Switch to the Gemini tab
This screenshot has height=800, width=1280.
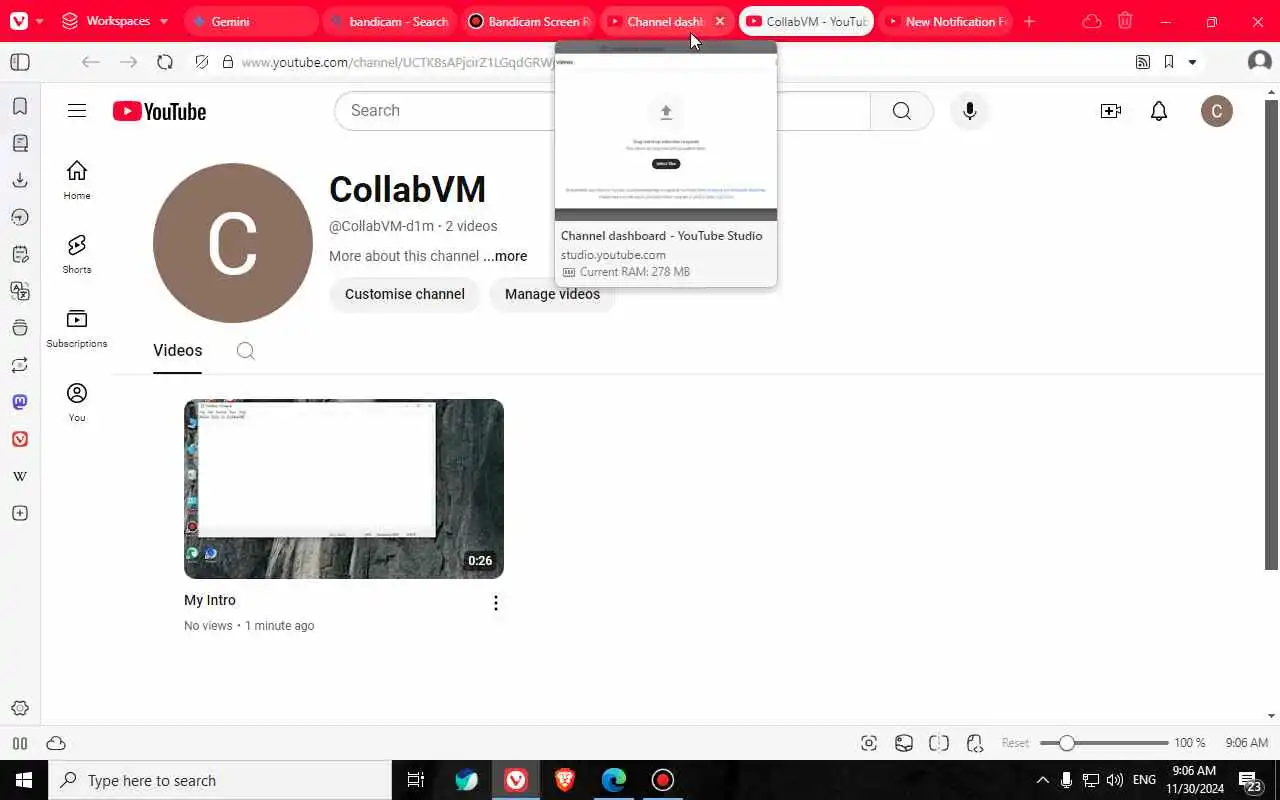tap(252, 21)
